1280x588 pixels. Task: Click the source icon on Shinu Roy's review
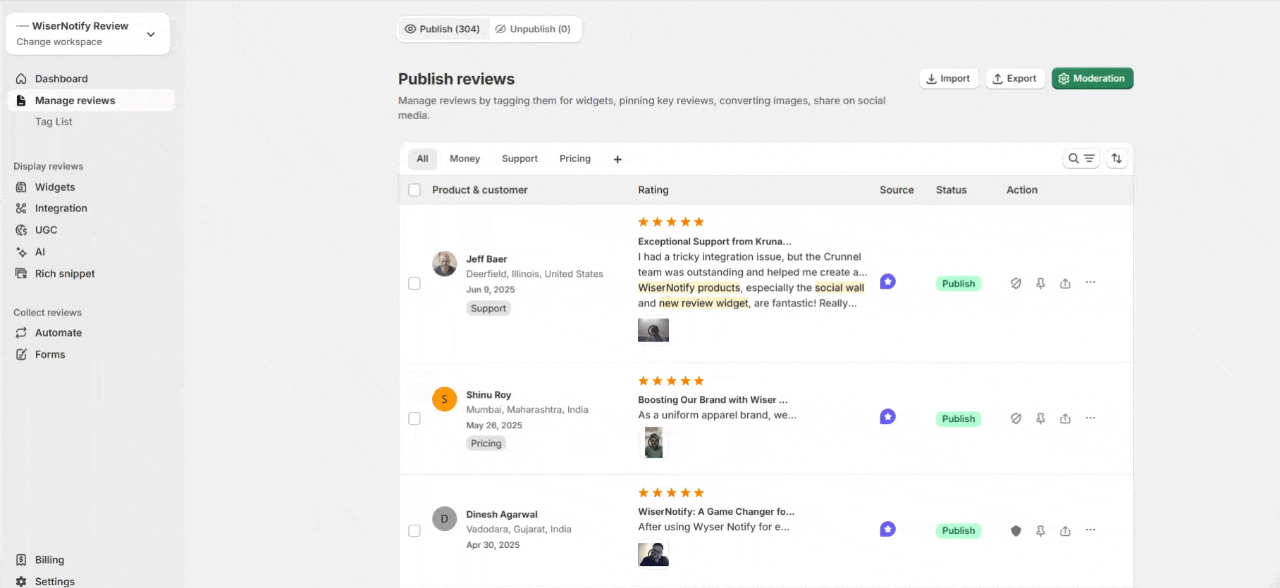887,417
